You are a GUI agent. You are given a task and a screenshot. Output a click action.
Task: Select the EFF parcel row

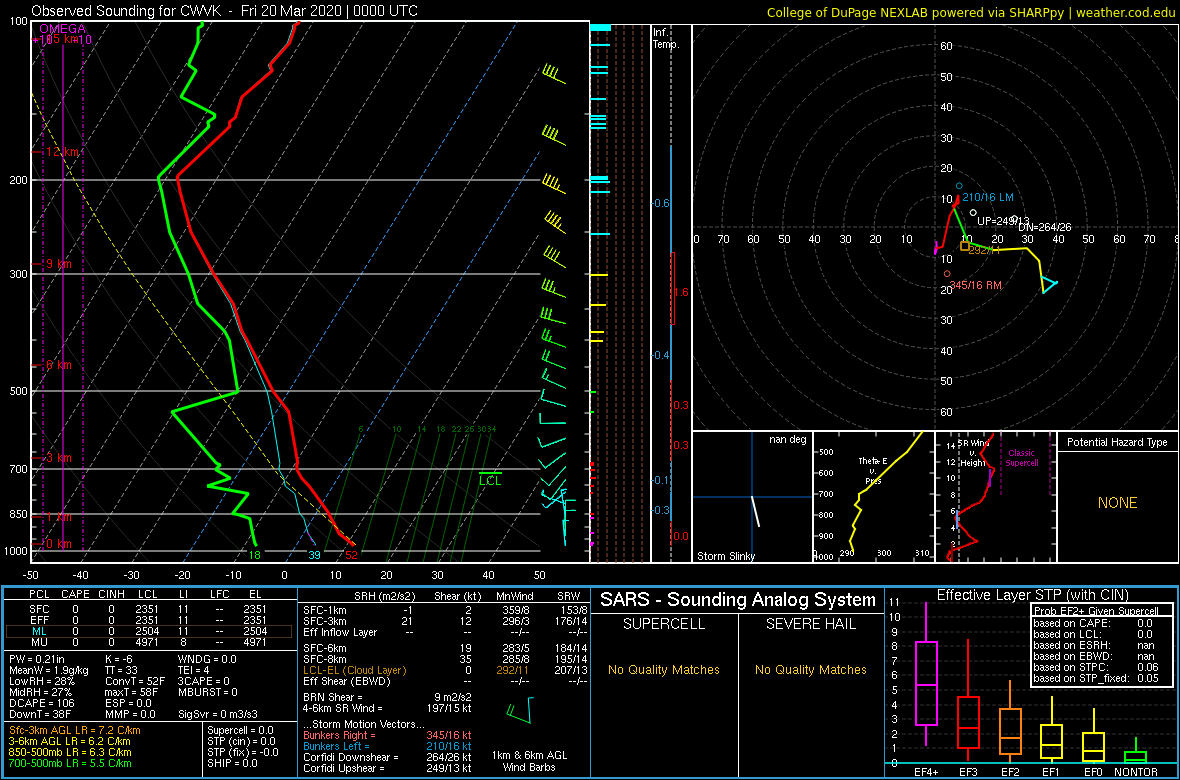tap(151, 620)
